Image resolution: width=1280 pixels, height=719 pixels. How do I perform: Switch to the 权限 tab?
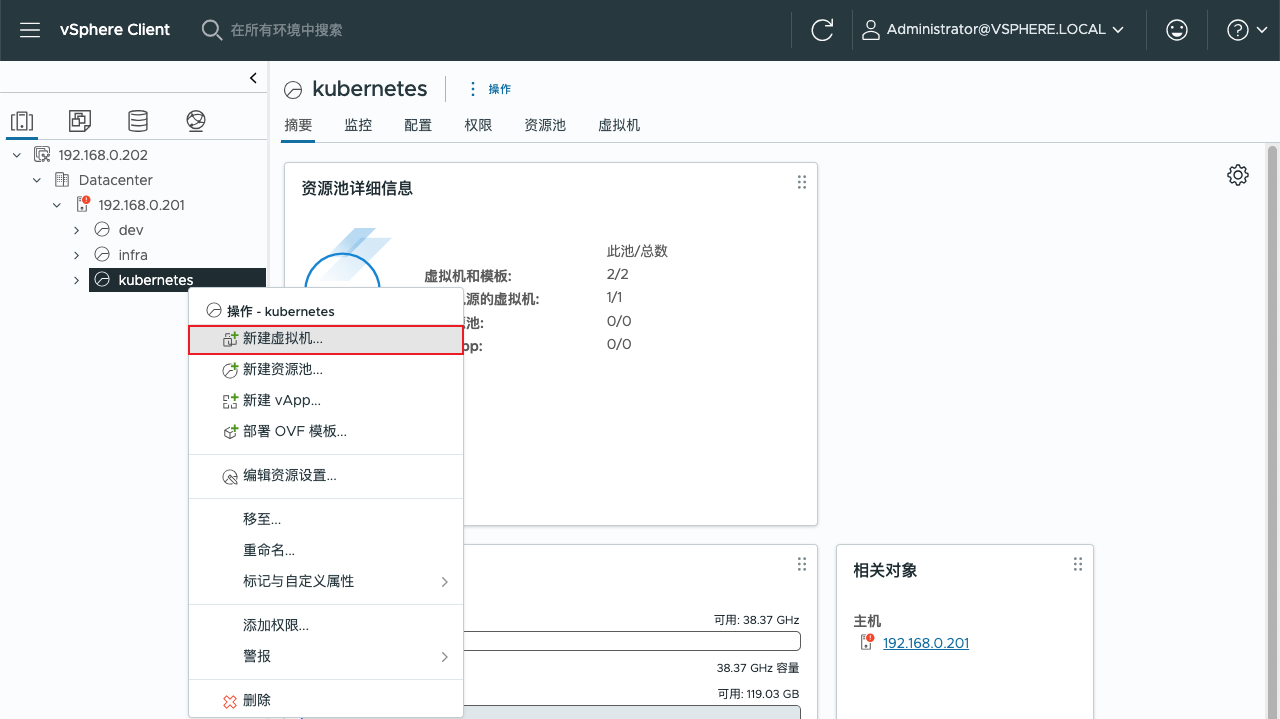point(478,125)
